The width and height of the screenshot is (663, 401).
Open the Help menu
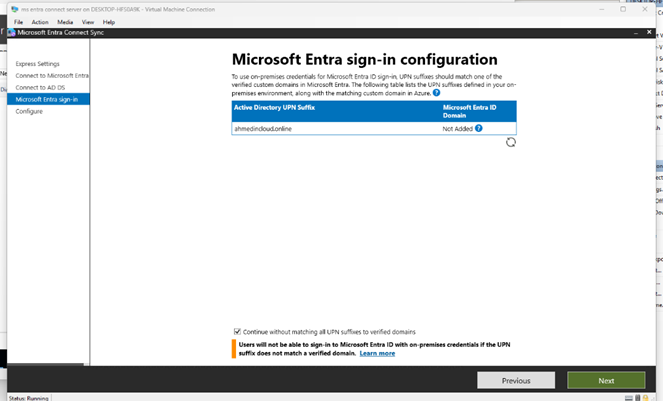(109, 21)
